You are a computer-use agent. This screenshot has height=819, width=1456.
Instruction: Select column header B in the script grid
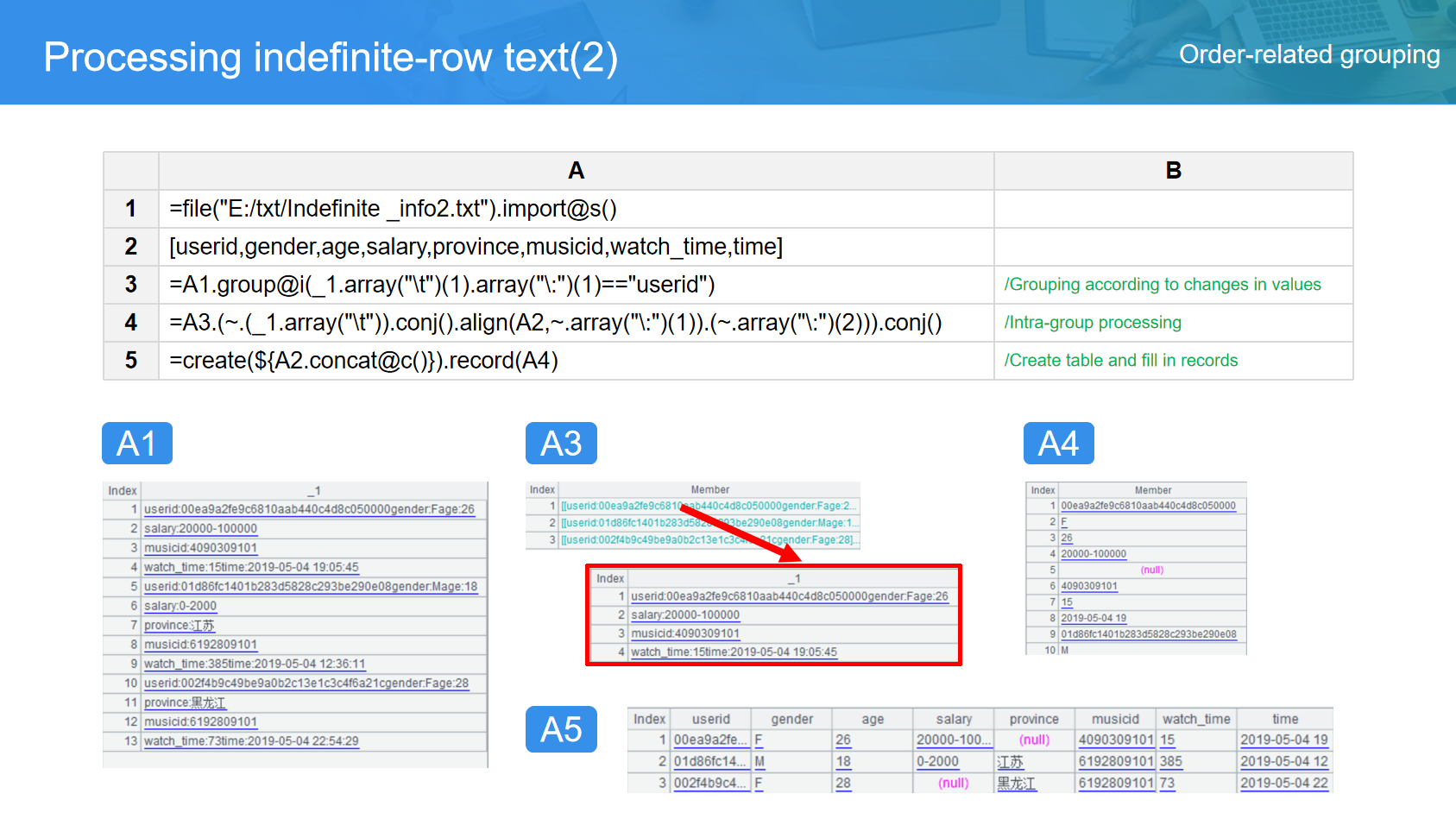pyautogui.click(x=1173, y=171)
